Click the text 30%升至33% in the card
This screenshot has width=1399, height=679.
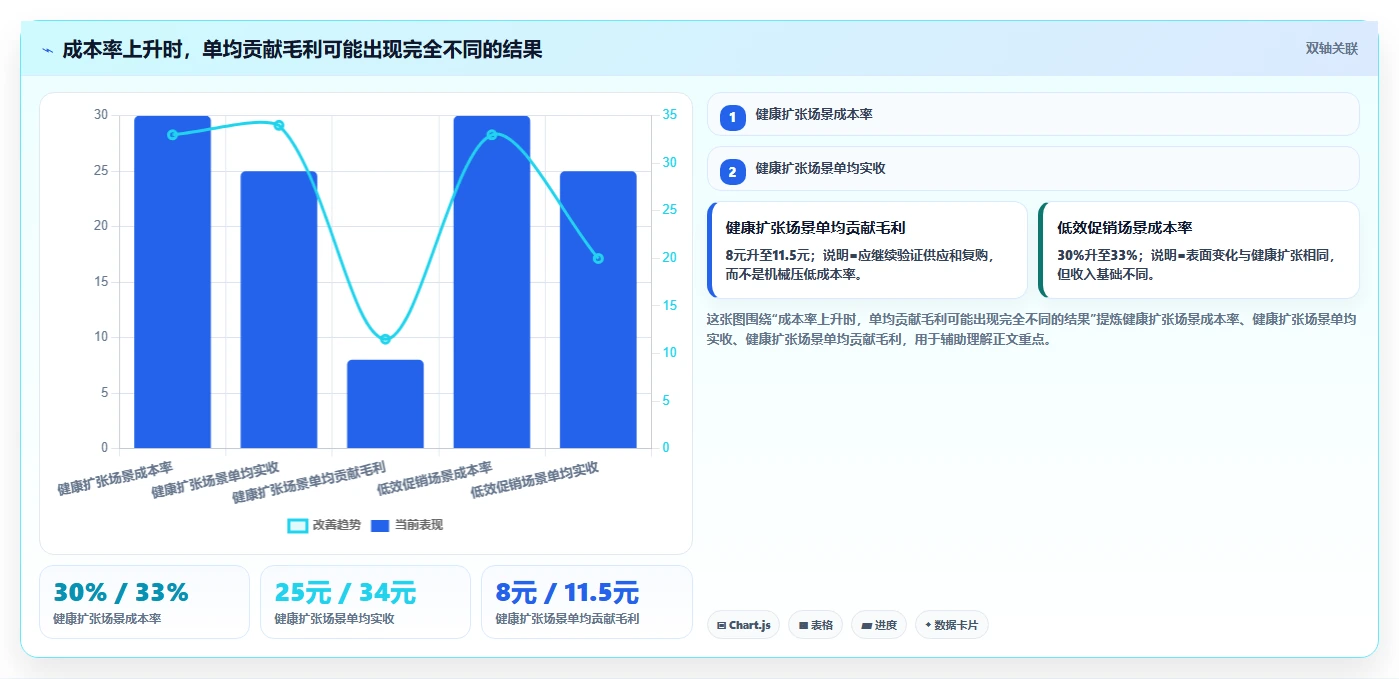pyautogui.click(x=1097, y=255)
